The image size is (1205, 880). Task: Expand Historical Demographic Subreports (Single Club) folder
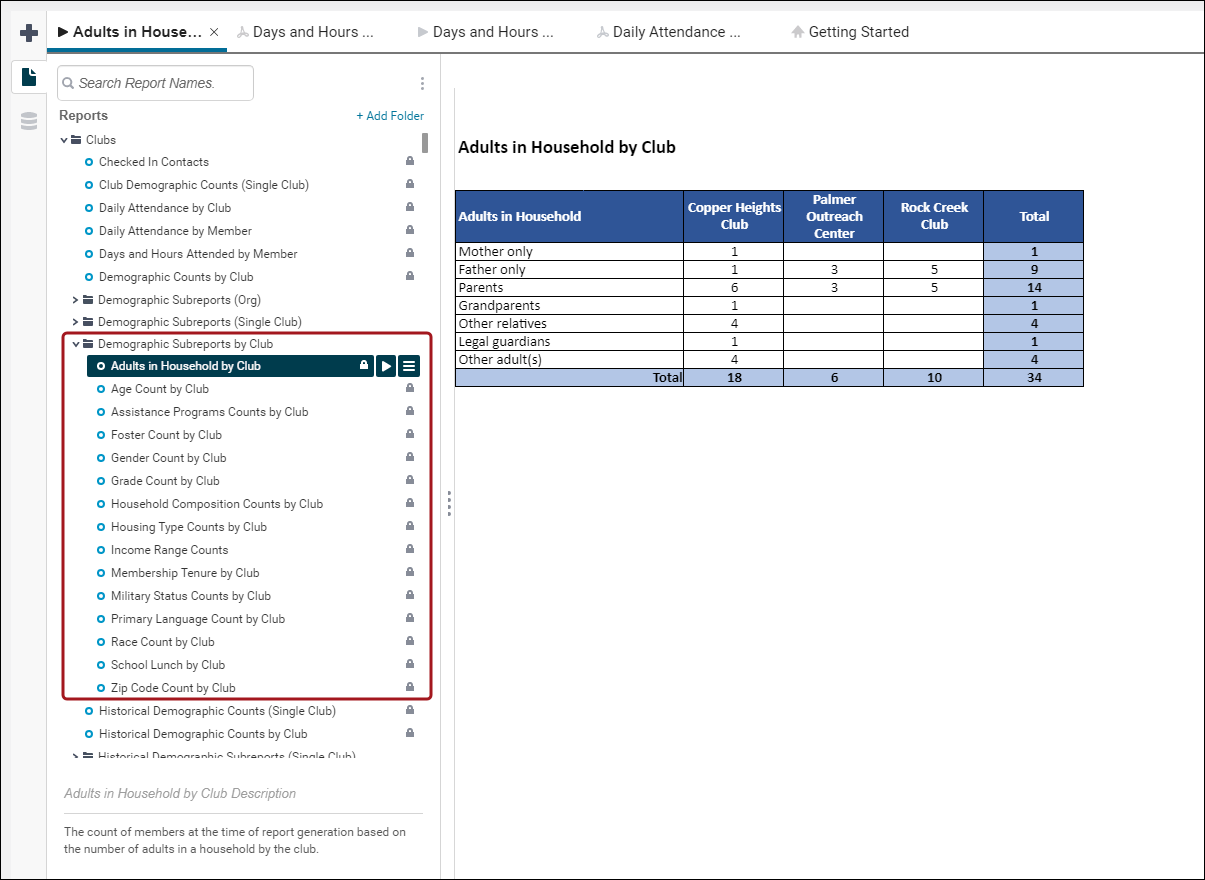(x=76, y=756)
